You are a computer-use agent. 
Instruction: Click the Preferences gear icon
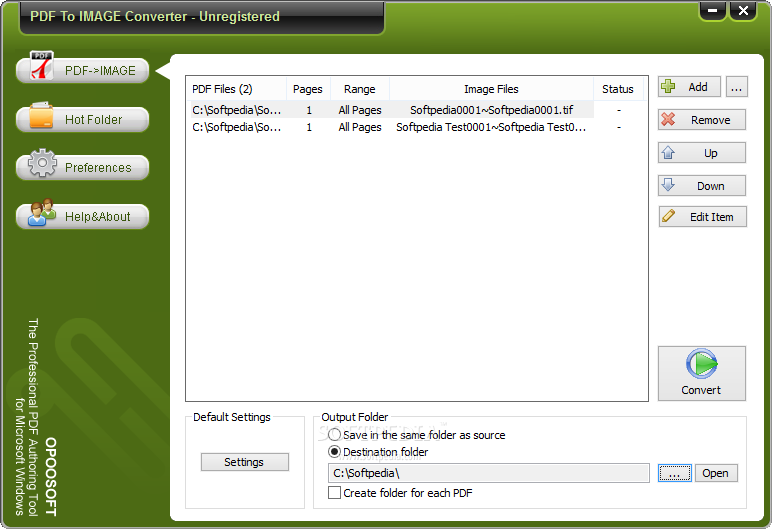coord(42,163)
